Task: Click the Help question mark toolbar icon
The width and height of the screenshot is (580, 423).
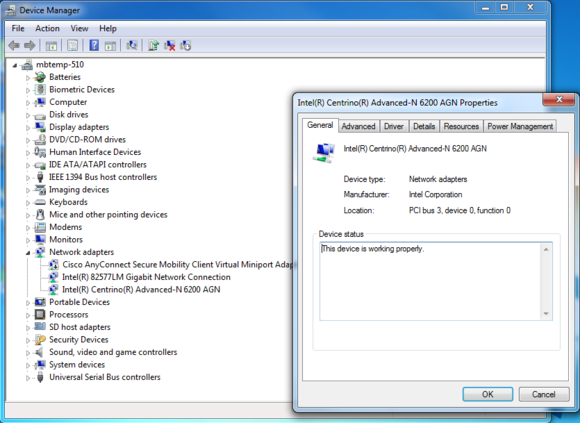Action: [94, 45]
